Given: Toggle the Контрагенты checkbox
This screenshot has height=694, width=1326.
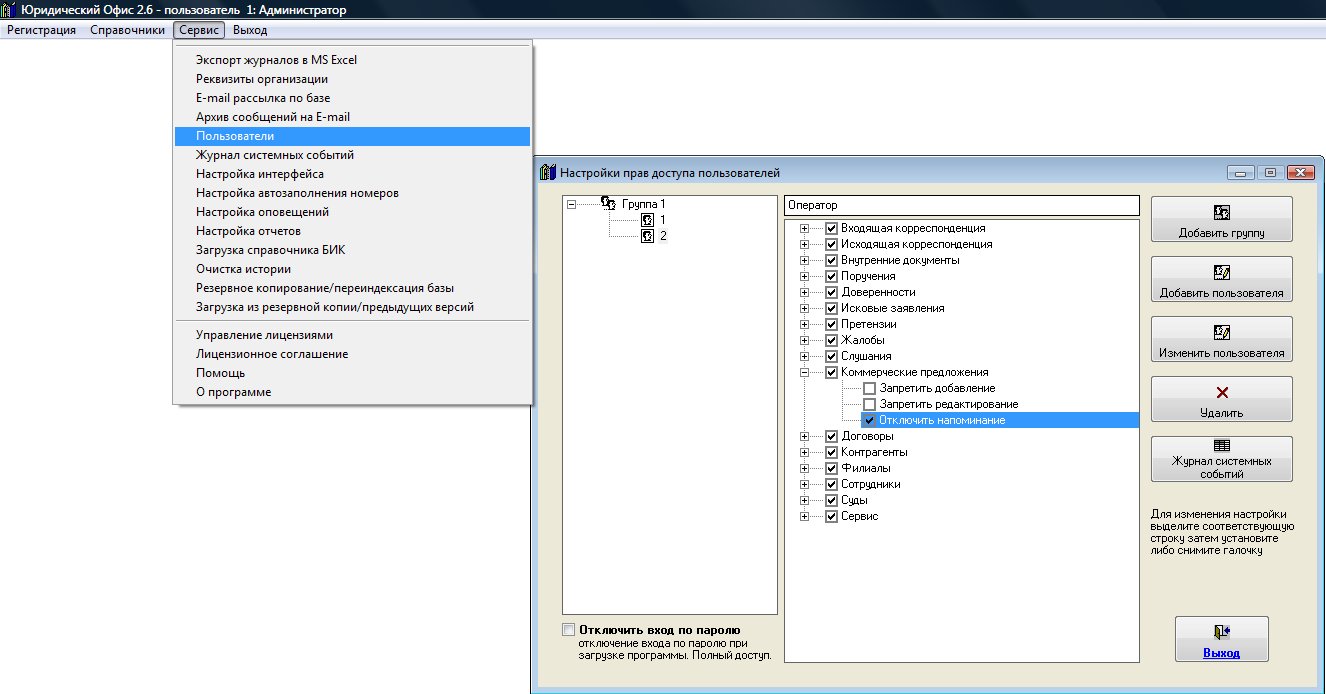Looking at the screenshot, I should [831, 452].
